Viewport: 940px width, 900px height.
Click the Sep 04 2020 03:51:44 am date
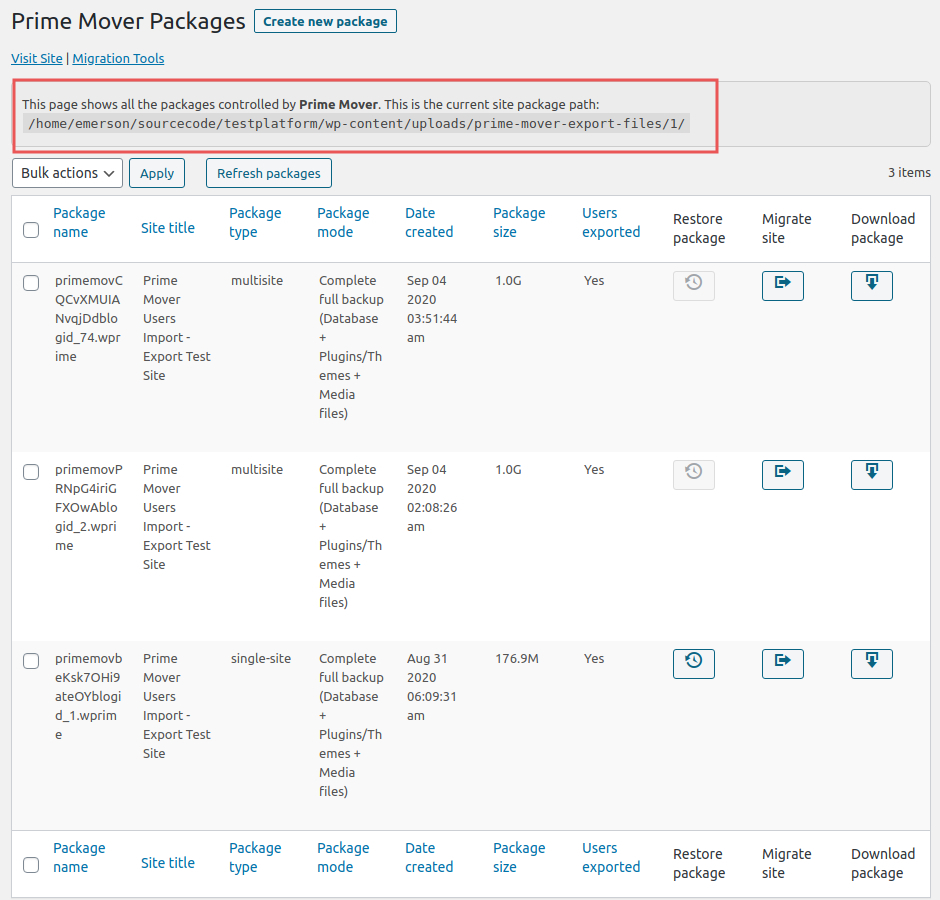click(x=432, y=309)
